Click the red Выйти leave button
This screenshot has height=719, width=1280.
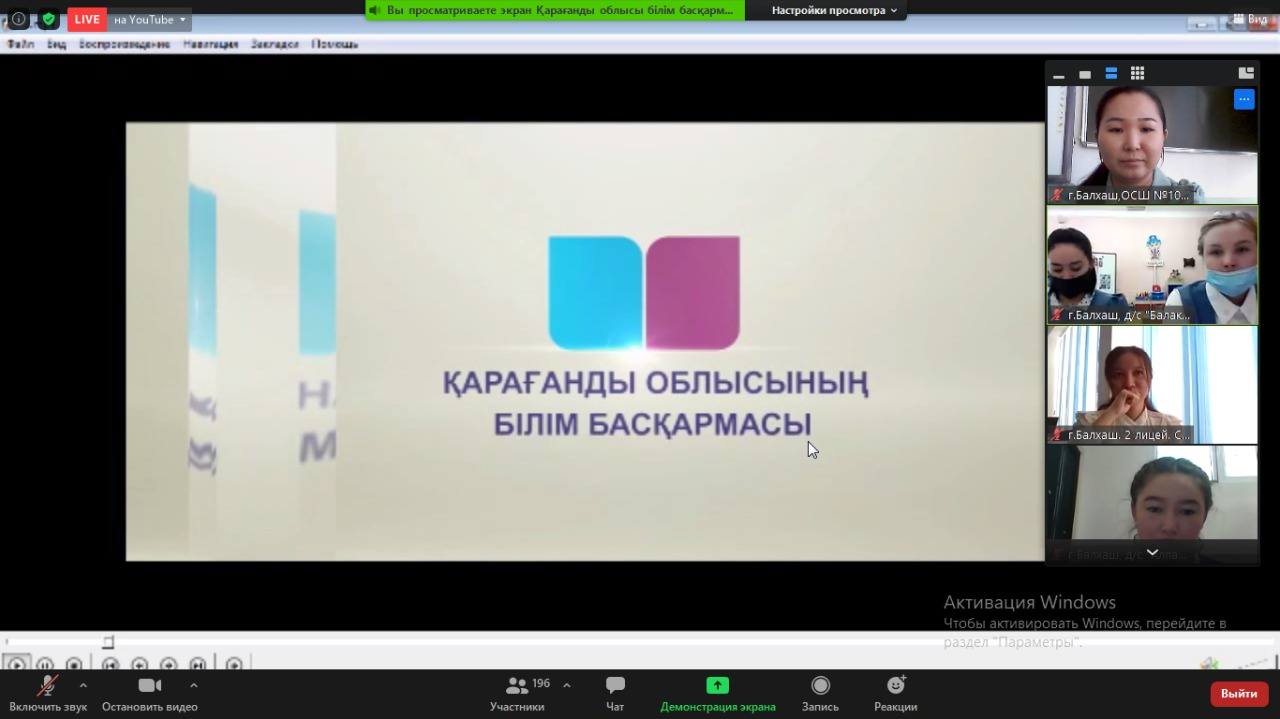point(1238,693)
